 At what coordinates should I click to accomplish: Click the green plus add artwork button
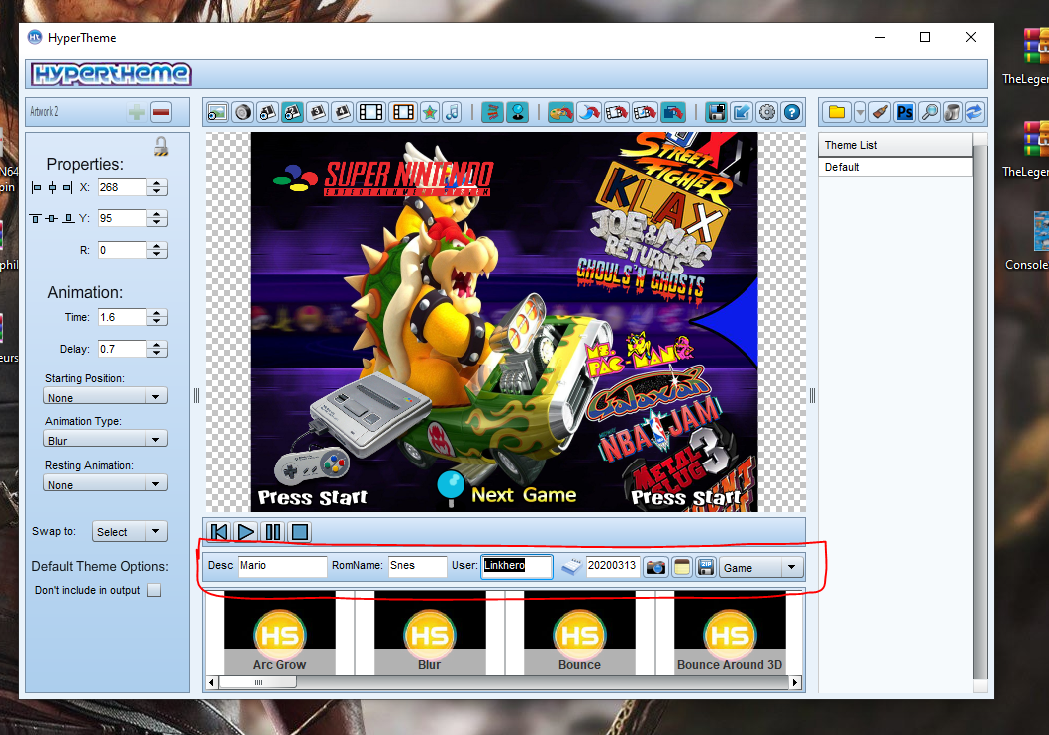pos(136,112)
